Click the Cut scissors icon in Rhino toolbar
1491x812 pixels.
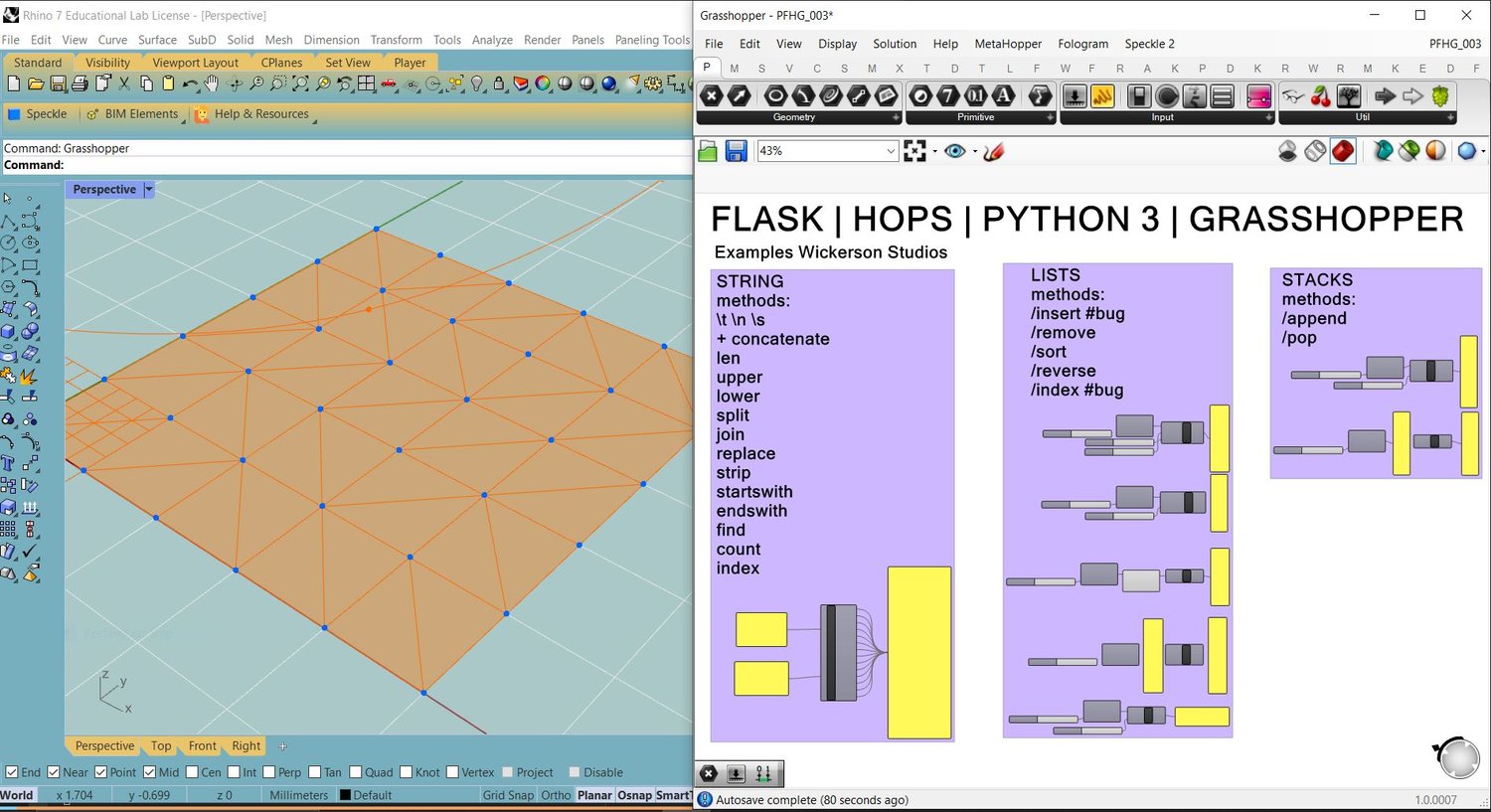click(123, 84)
